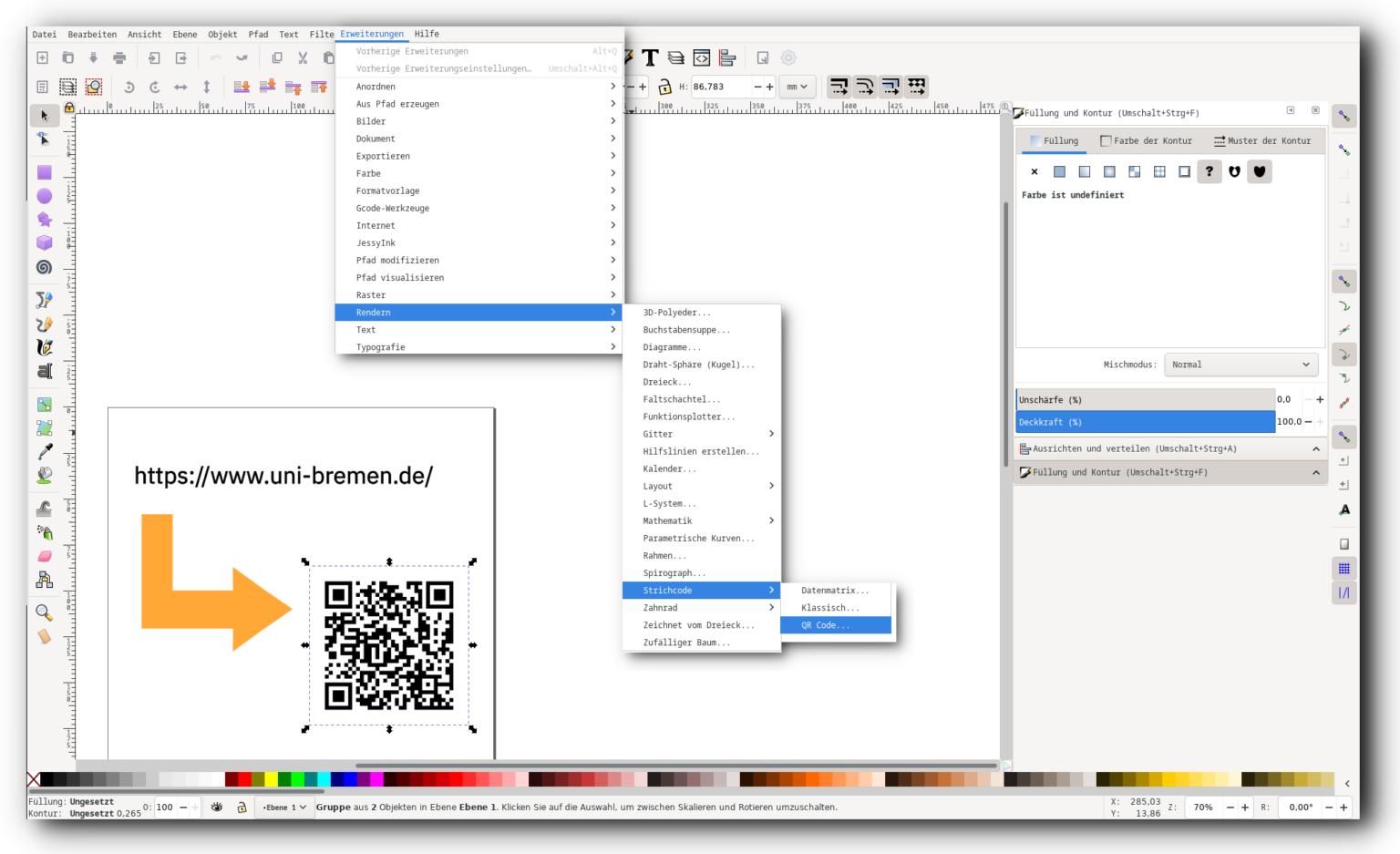Toggle snap to guides button

[x=1344, y=592]
